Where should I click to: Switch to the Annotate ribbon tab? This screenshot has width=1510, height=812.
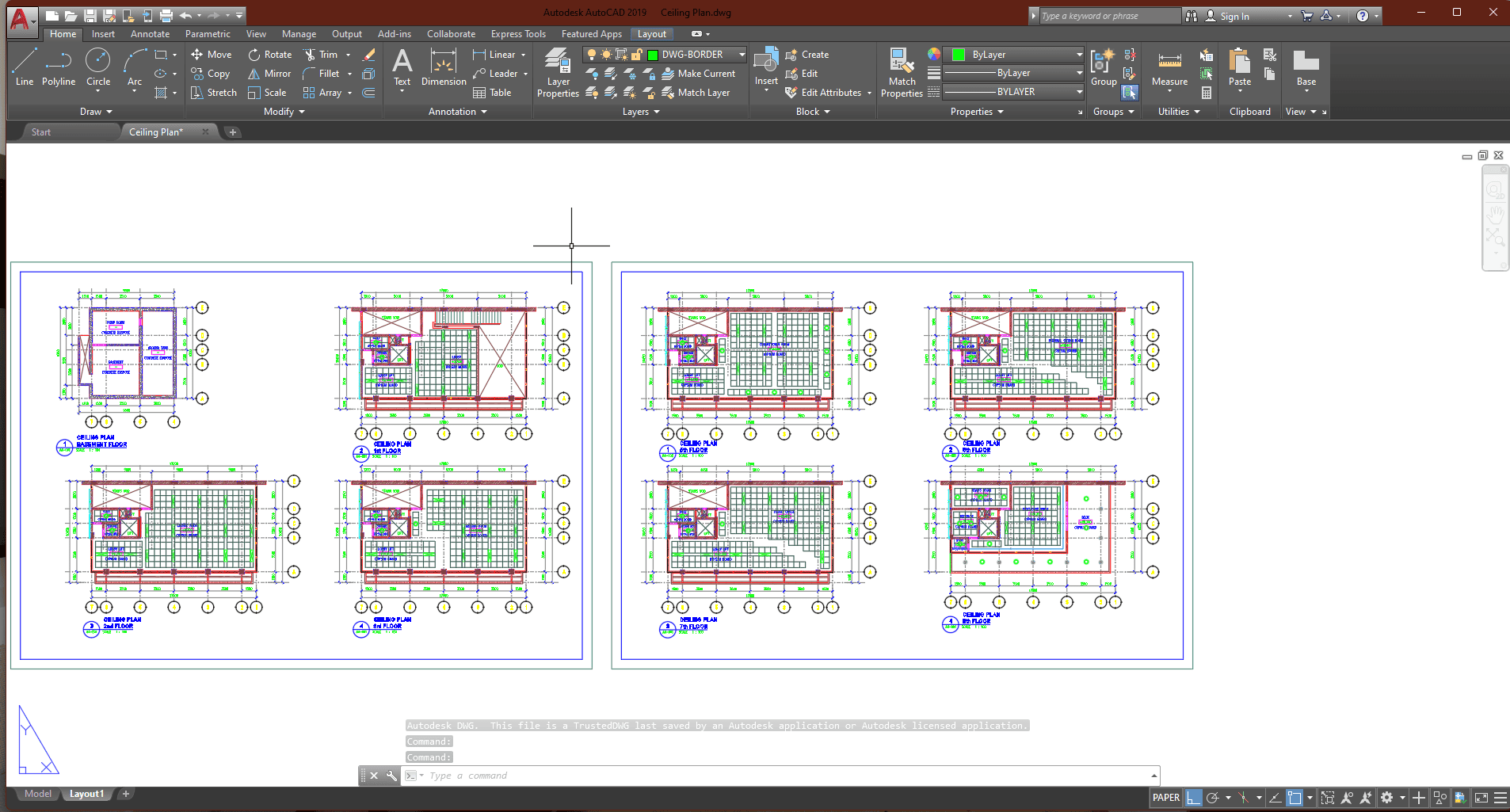[150, 34]
